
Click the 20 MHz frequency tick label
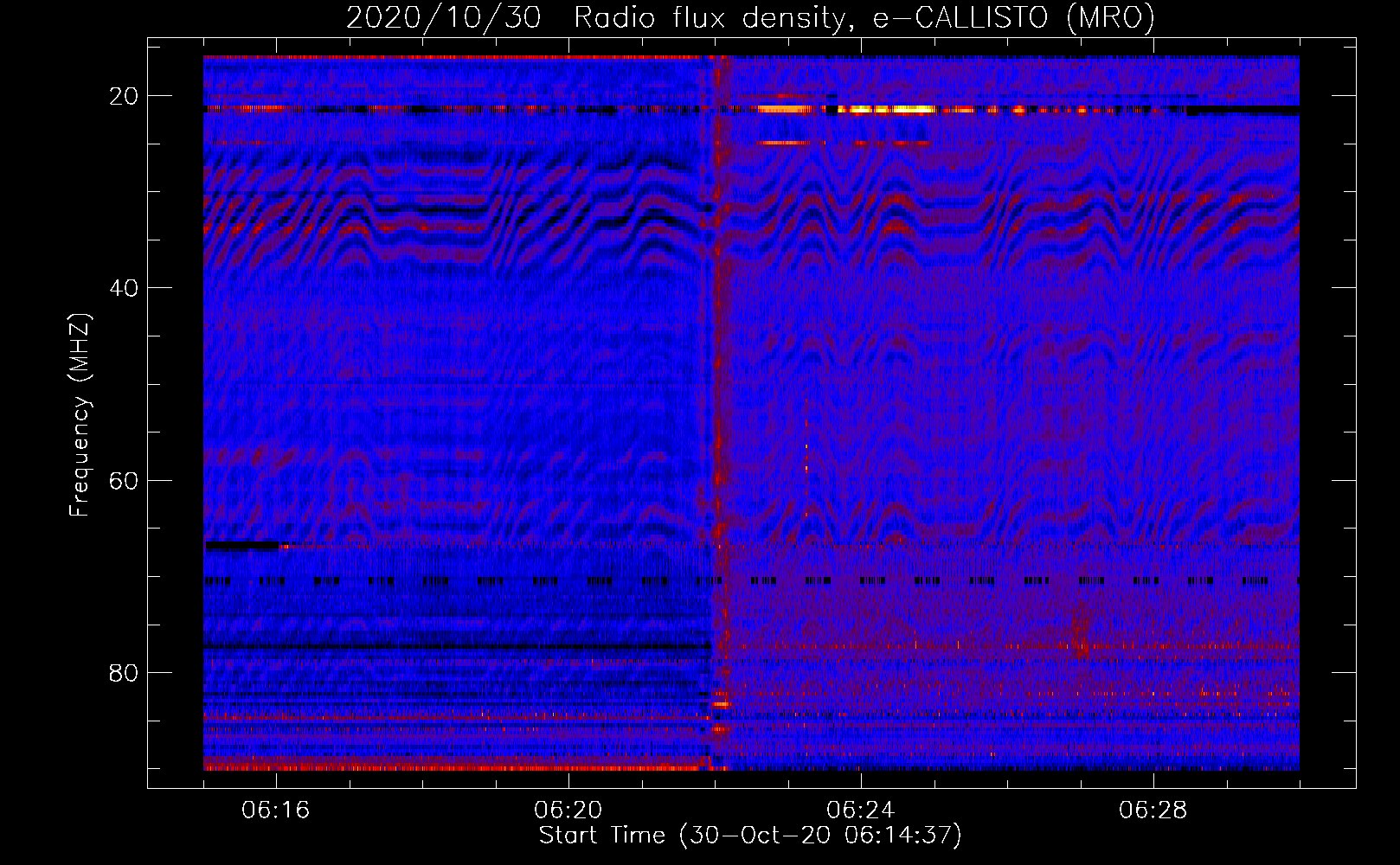coord(125,96)
